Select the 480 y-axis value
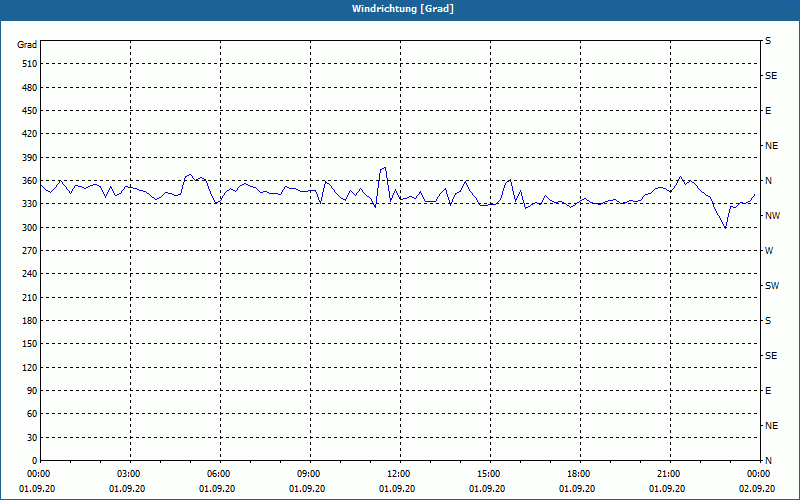Screen dimensions: 800x500 (30, 88)
